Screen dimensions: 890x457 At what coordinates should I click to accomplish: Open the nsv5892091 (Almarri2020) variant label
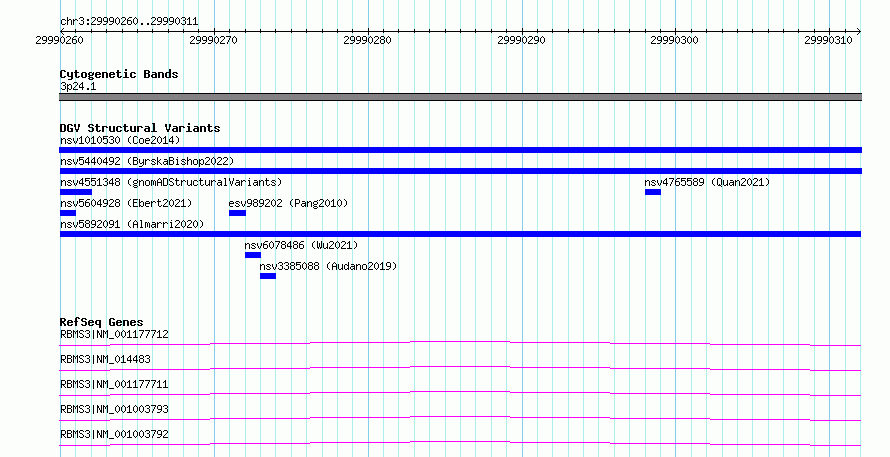pos(132,224)
